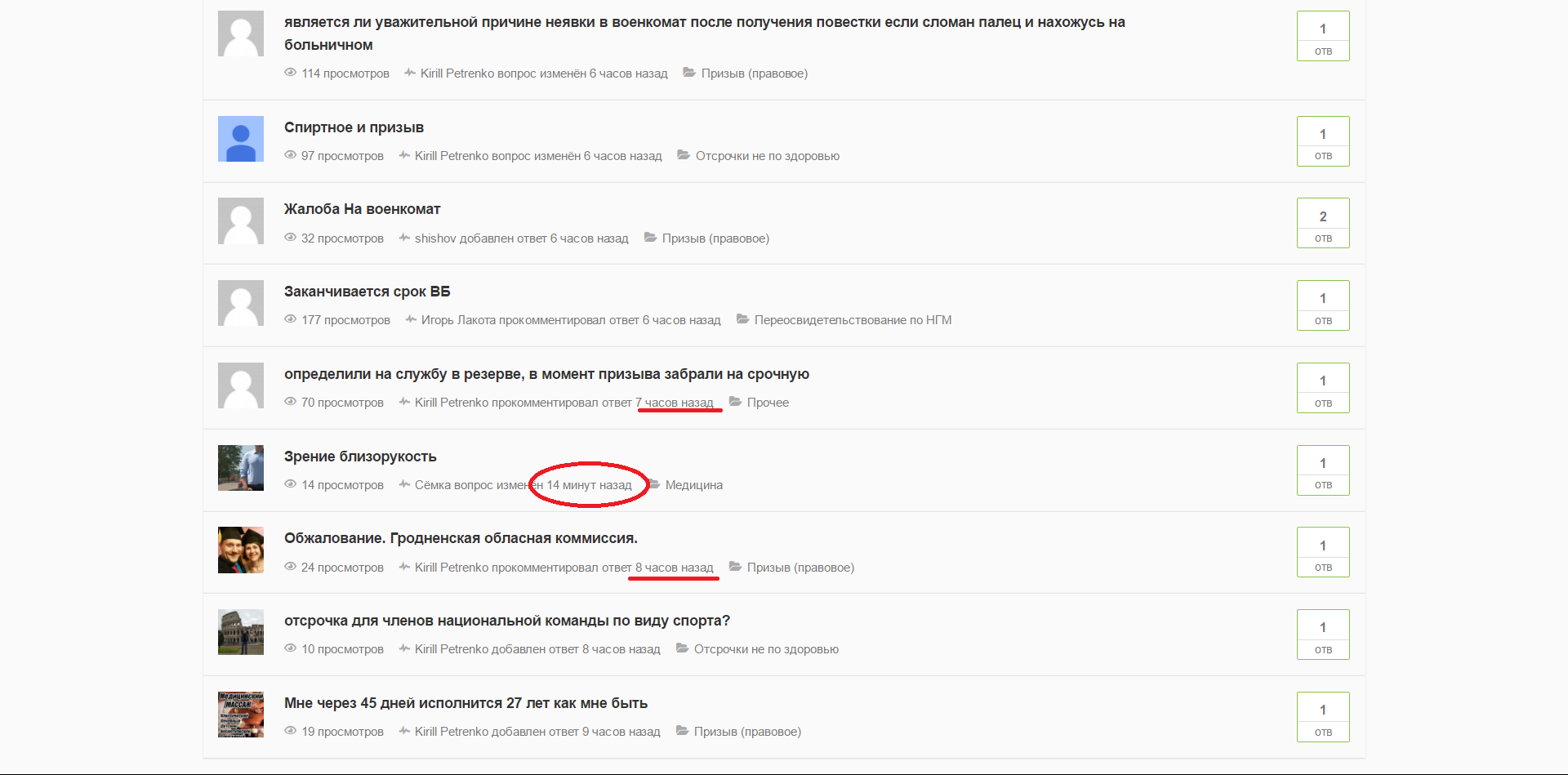Open the question Спиртное и призыв
The width and height of the screenshot is (1568, 775).
tap(354, 127)
